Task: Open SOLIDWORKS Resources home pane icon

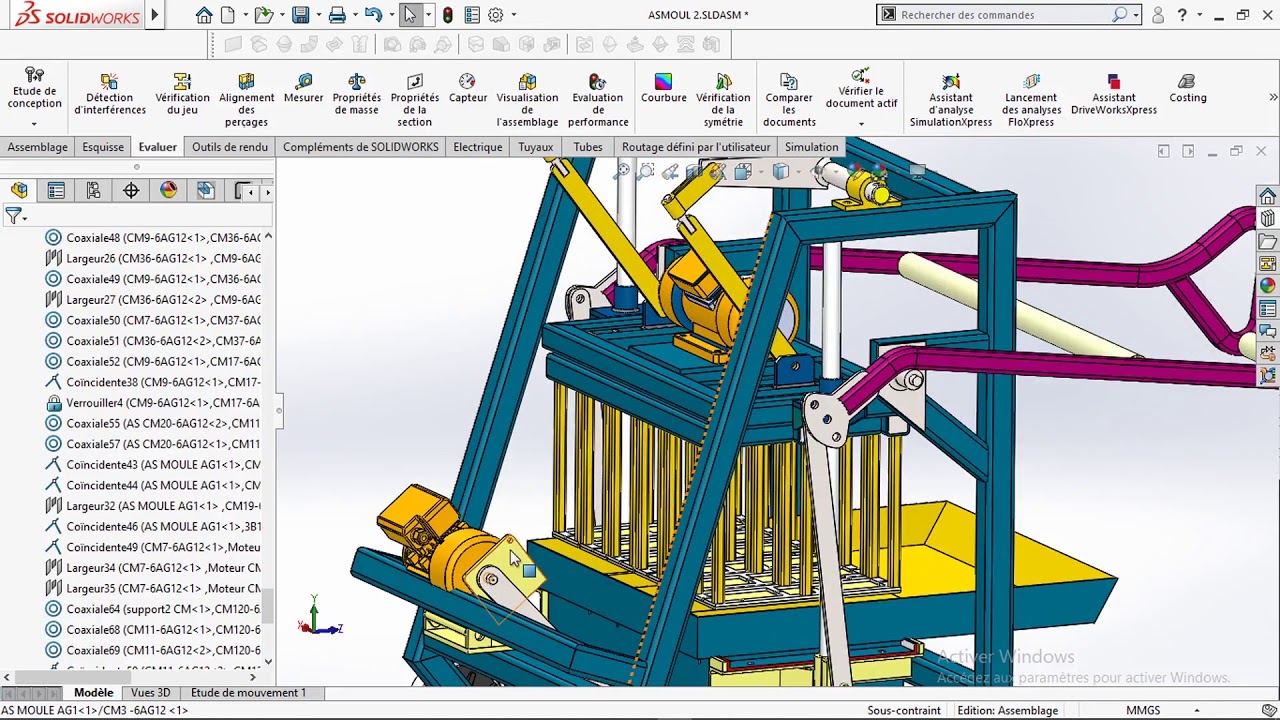Action: [x=1268, y=195]
